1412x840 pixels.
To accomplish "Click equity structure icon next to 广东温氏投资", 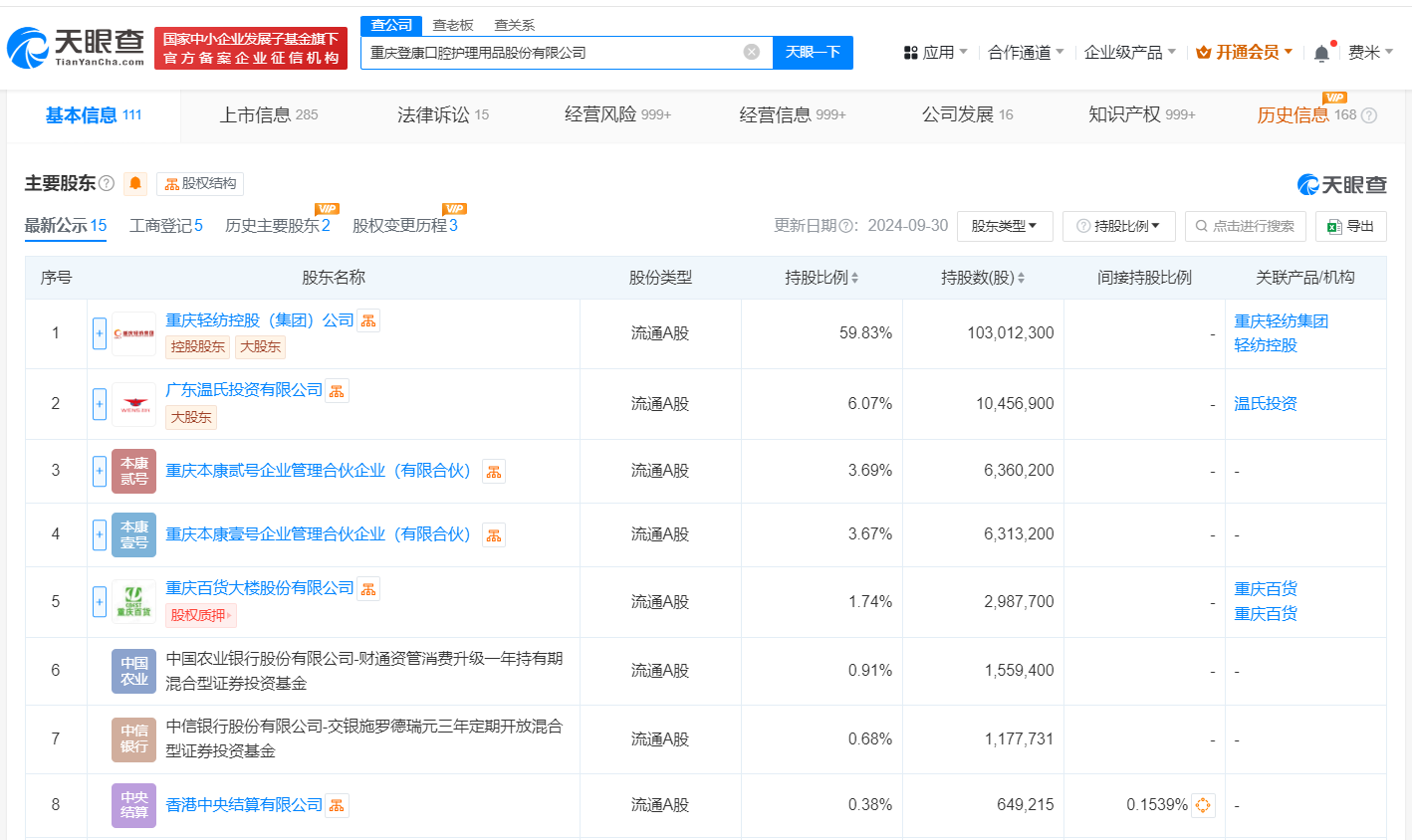I will pyautogui.click(x=338, y=391).
